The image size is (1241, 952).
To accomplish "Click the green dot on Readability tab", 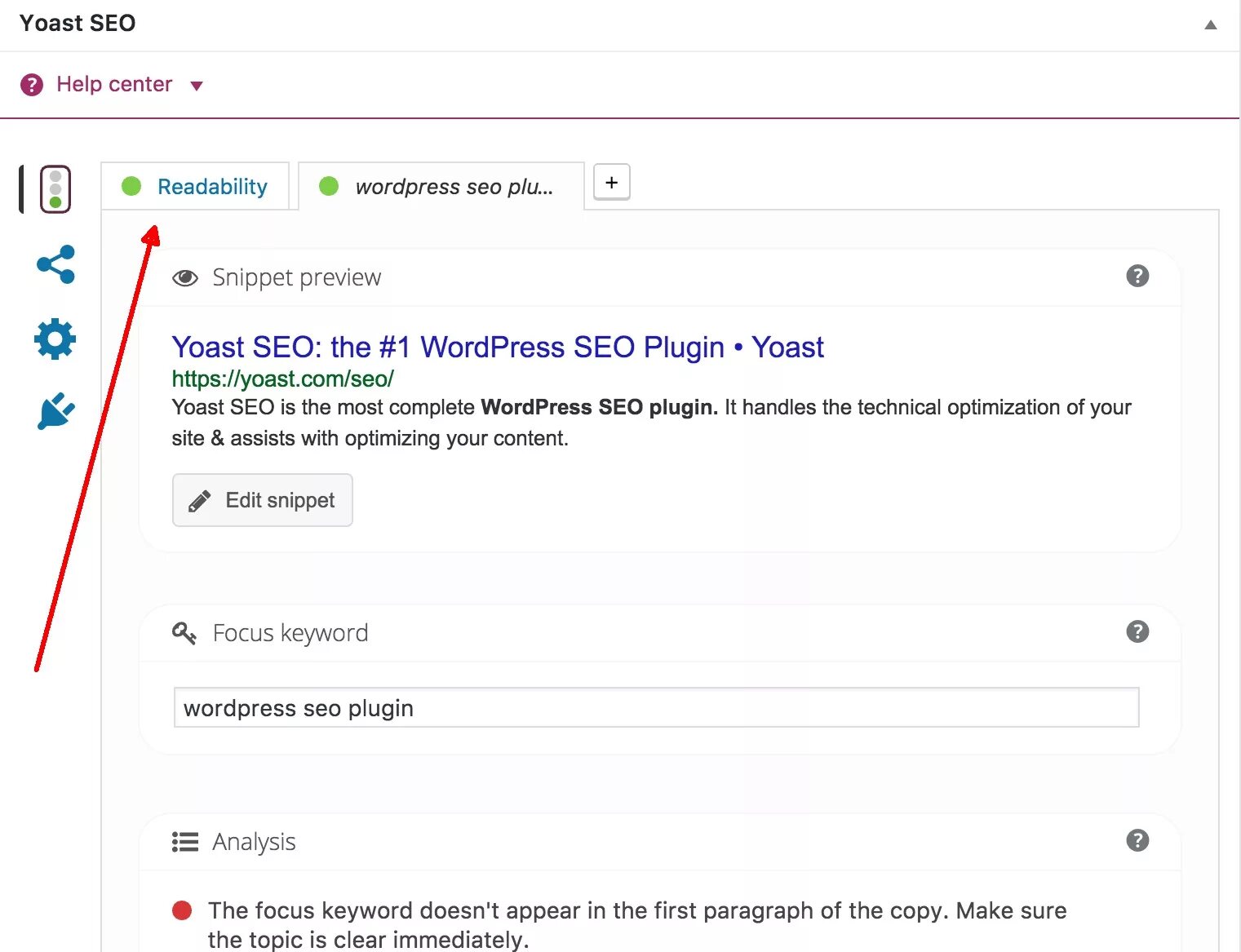I will (131, 186).
